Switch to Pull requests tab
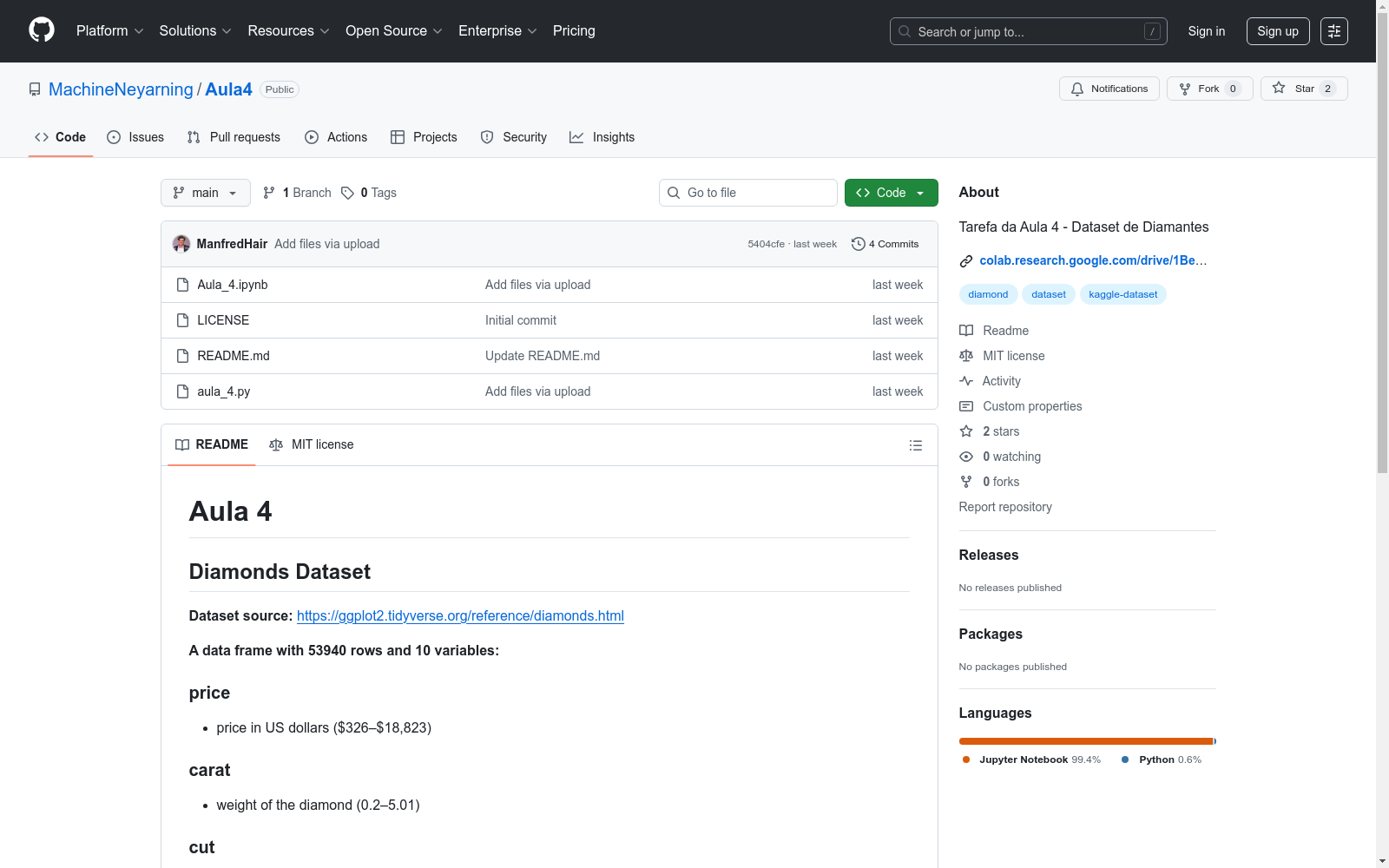Image resolution: width=1389 pixels, height=868 pixels. [234, 137]
